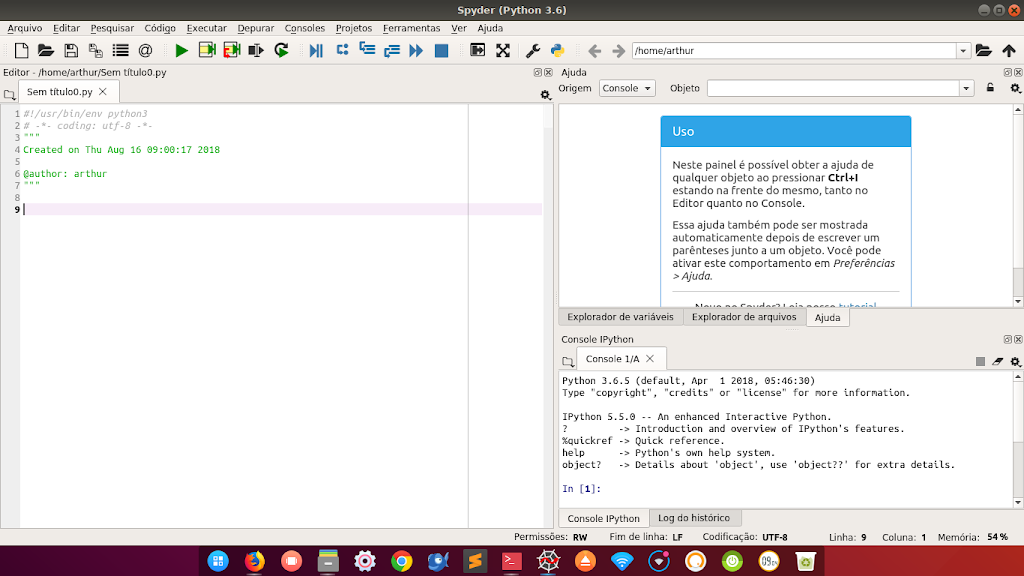
Task: Open the Arquivo menu
Action: tap(25, 28)
